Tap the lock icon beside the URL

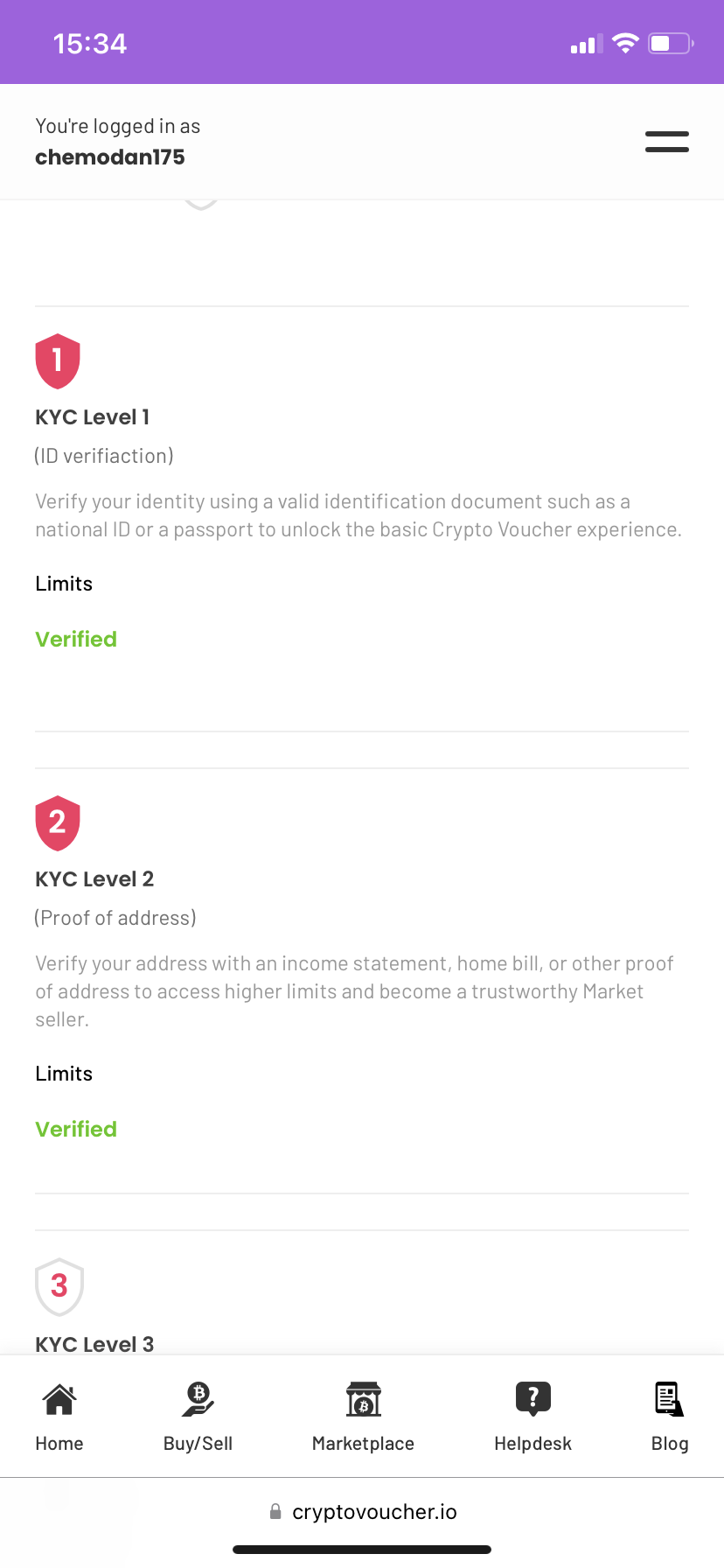tap(275, 1512)
